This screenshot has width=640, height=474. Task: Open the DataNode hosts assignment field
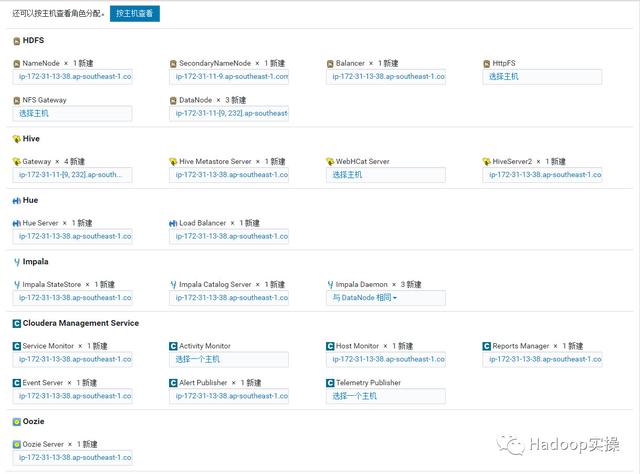coord(229,113)
